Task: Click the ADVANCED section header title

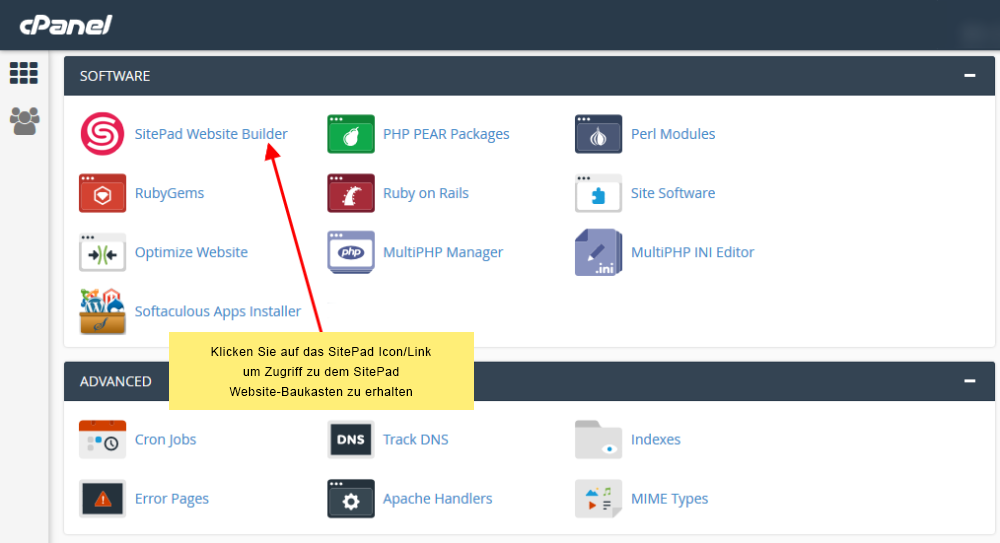Action: click(x=115, y=382)
